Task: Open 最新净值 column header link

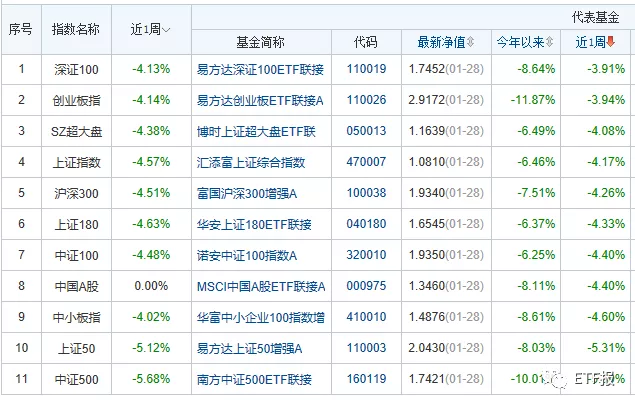Action: (x=441, y=42)
